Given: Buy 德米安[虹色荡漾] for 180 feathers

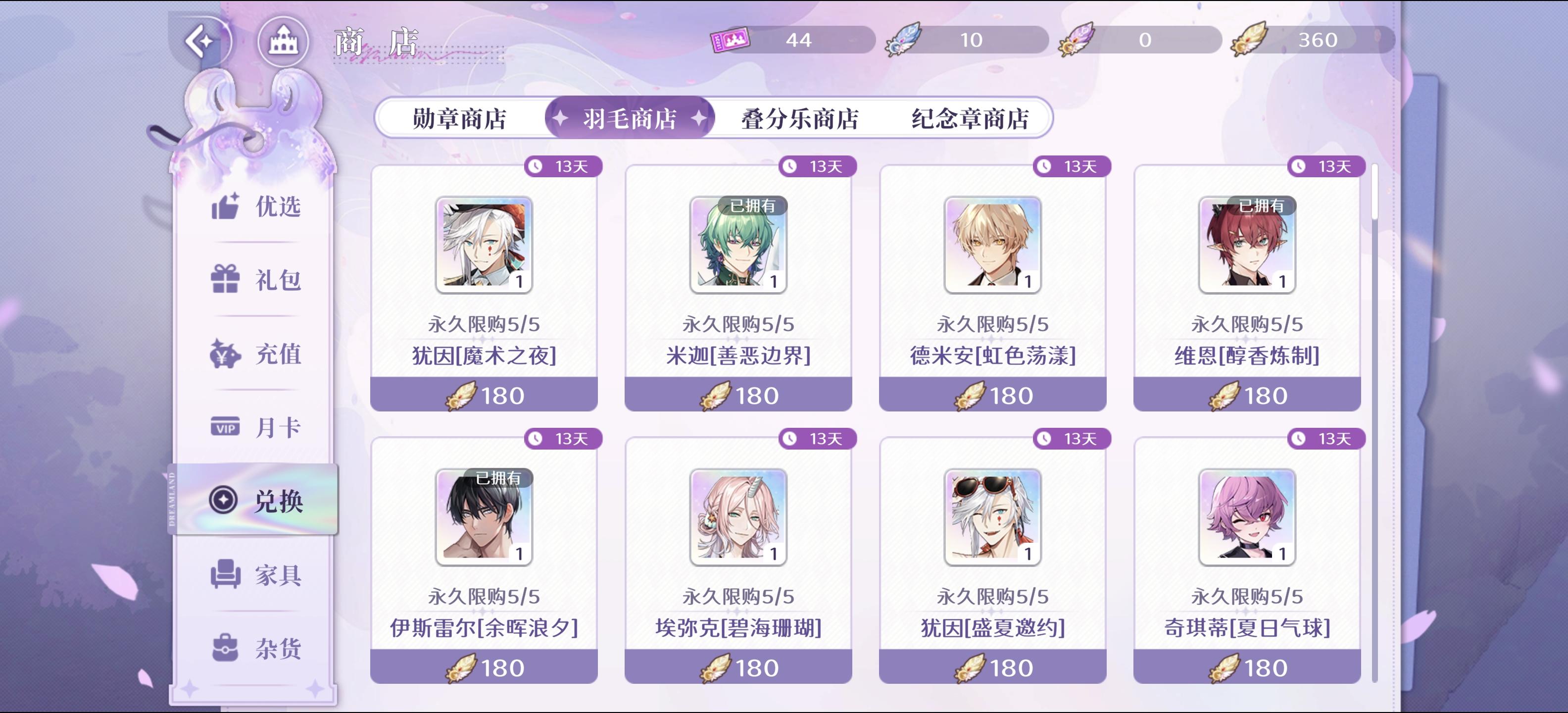Looking at the screenshot, I should [993, 395].
